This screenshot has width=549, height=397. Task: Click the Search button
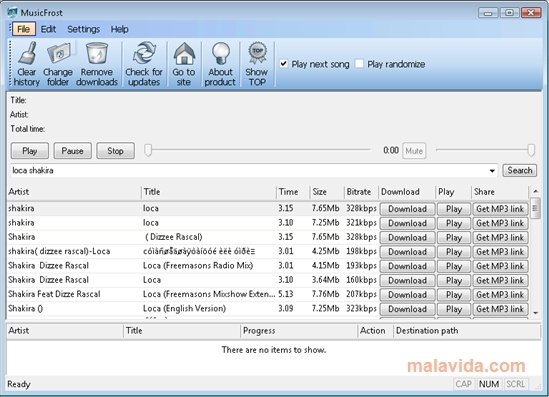[x=520, y=170]
